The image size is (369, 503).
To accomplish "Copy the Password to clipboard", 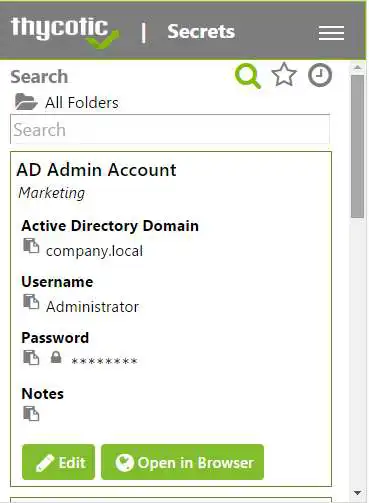I will click(31, 358).
